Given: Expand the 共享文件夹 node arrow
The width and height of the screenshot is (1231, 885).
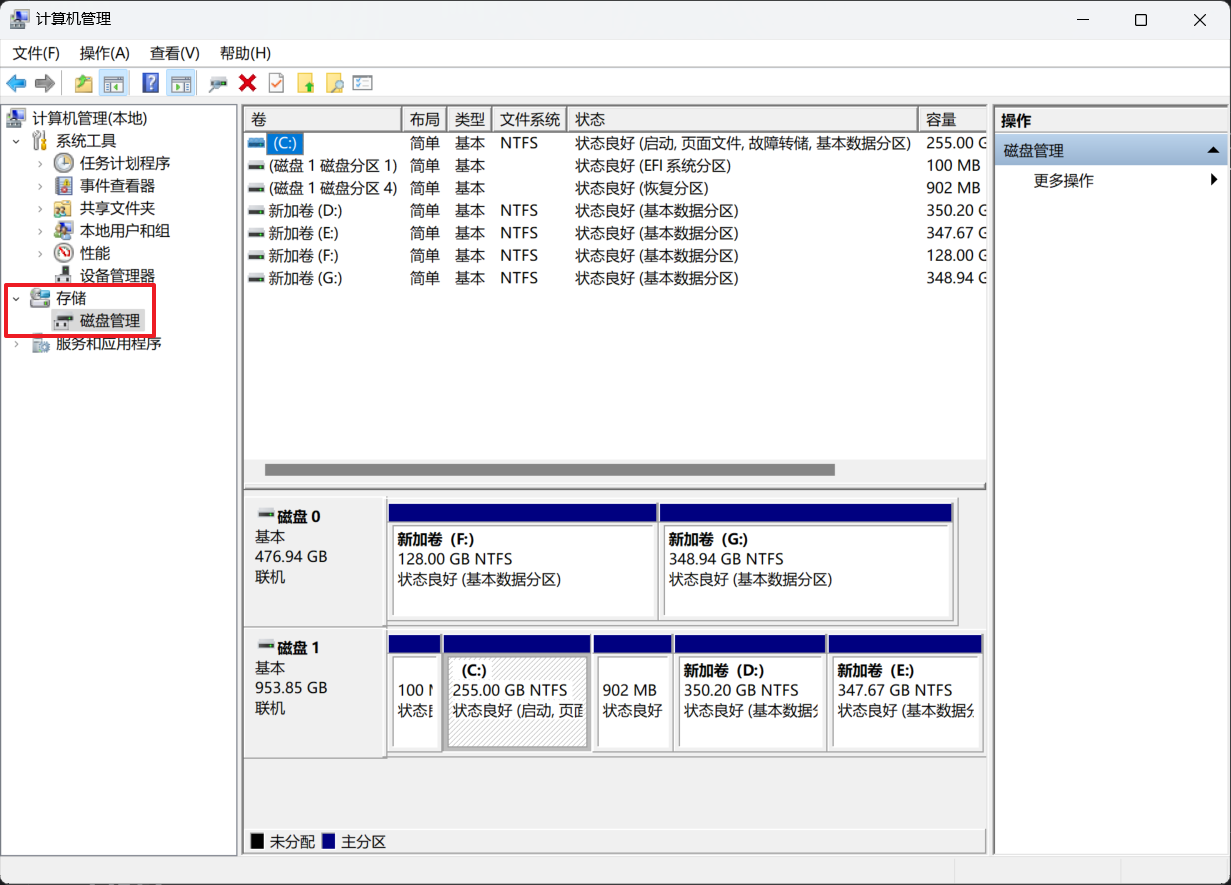Looking at the screenshot, I should pos(40,208).
